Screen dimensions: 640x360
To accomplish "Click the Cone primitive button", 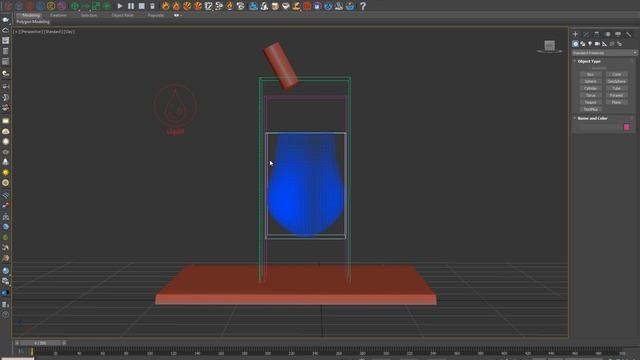I will tap(617, 75).
